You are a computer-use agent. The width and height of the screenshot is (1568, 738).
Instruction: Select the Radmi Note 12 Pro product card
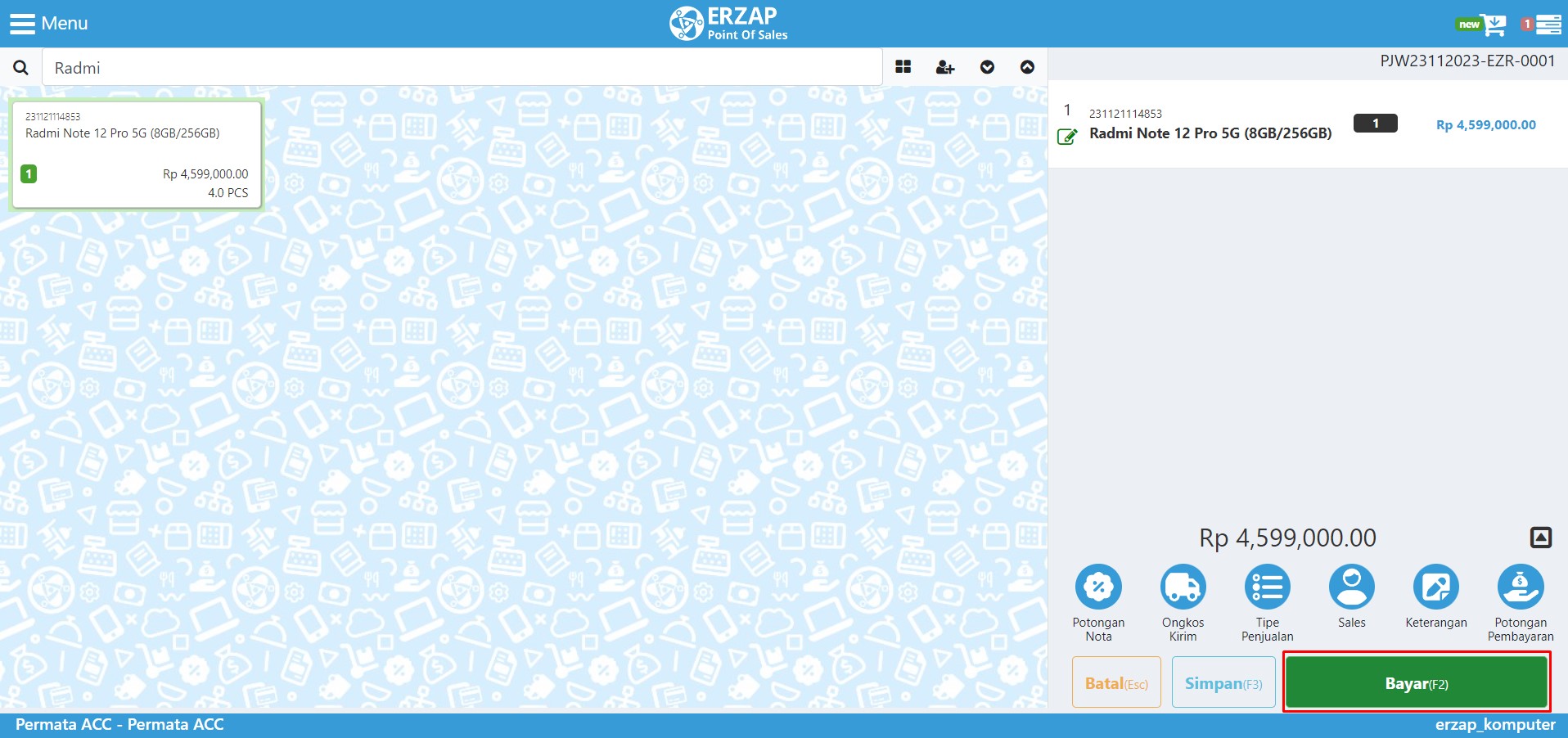click(x=137, y=155)
